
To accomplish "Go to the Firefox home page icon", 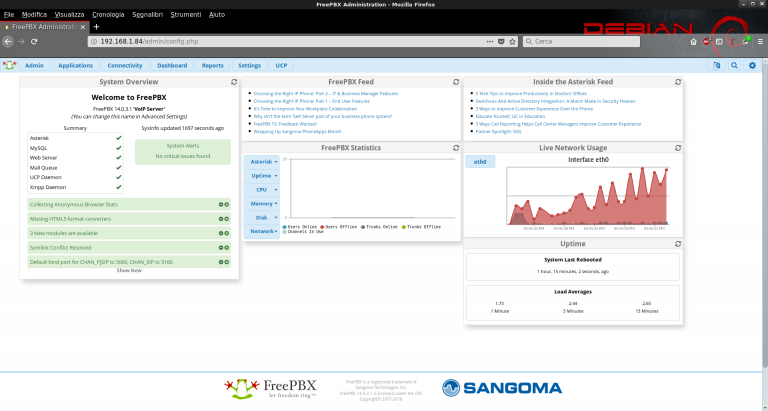I will 694,42.
